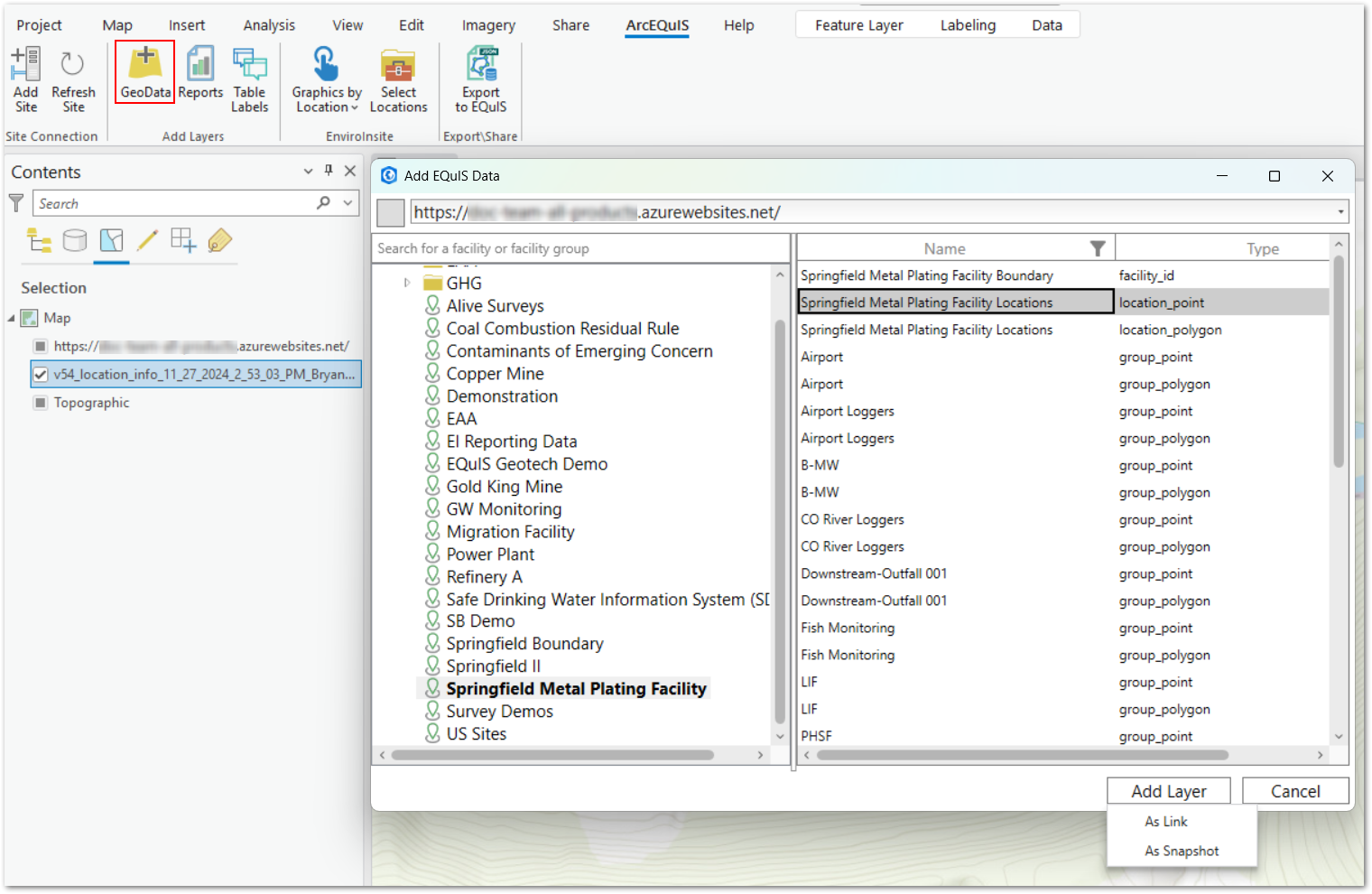Click the search magnifier in Contents

click(x=323, y=203)
